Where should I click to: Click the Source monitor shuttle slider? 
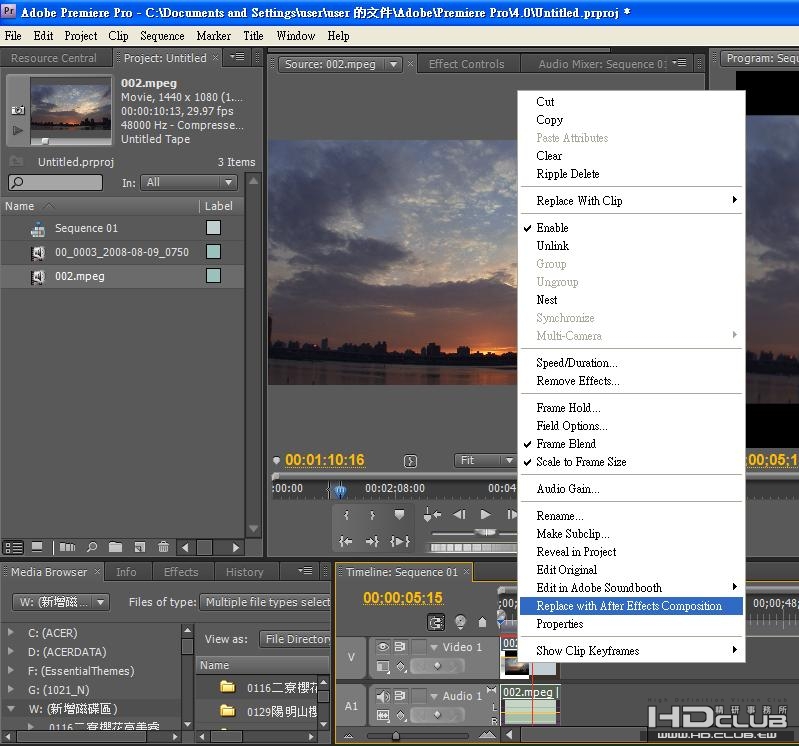(x=485, y=532)
